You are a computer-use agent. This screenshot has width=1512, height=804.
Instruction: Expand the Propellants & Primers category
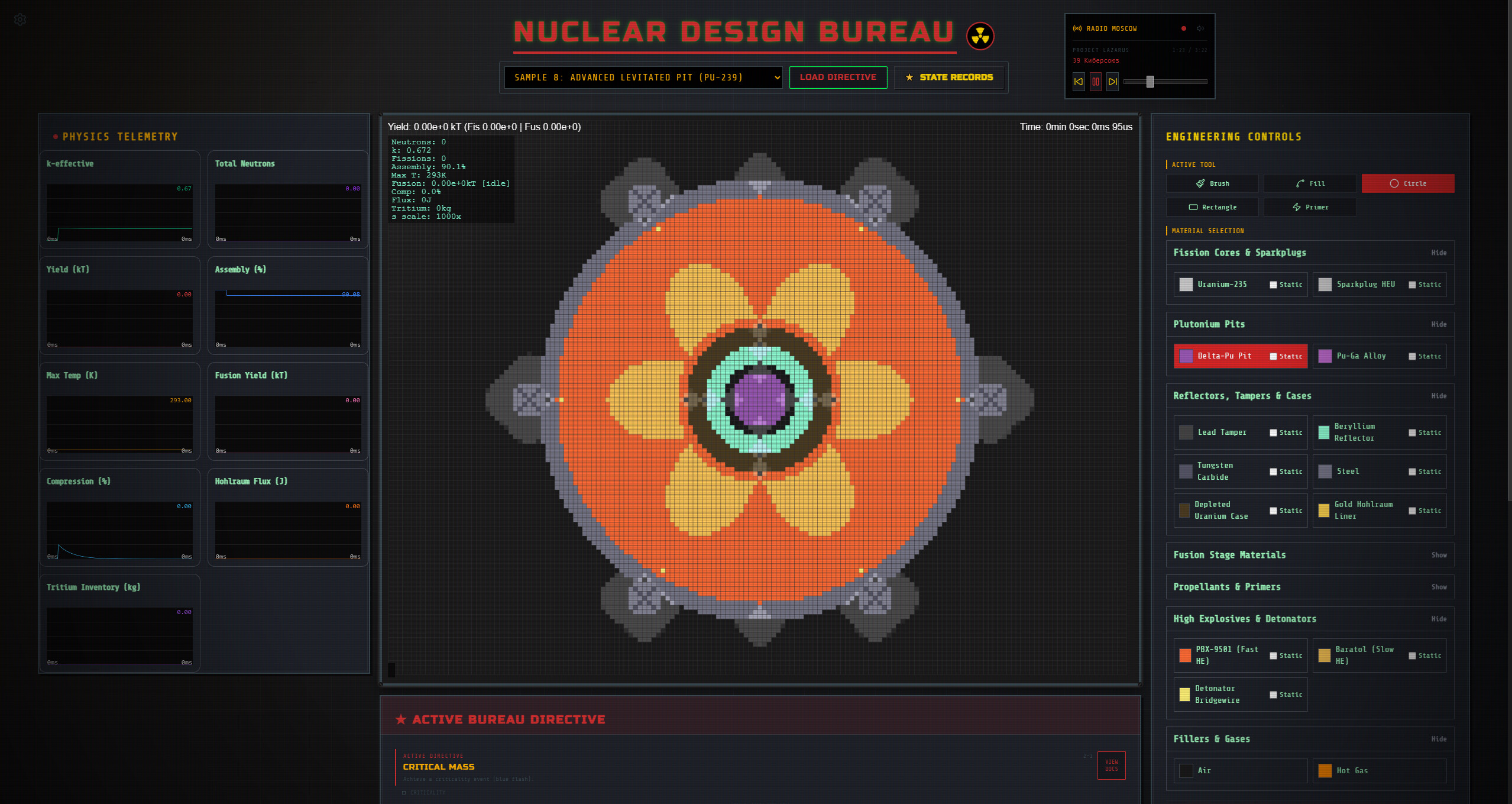1439,587
